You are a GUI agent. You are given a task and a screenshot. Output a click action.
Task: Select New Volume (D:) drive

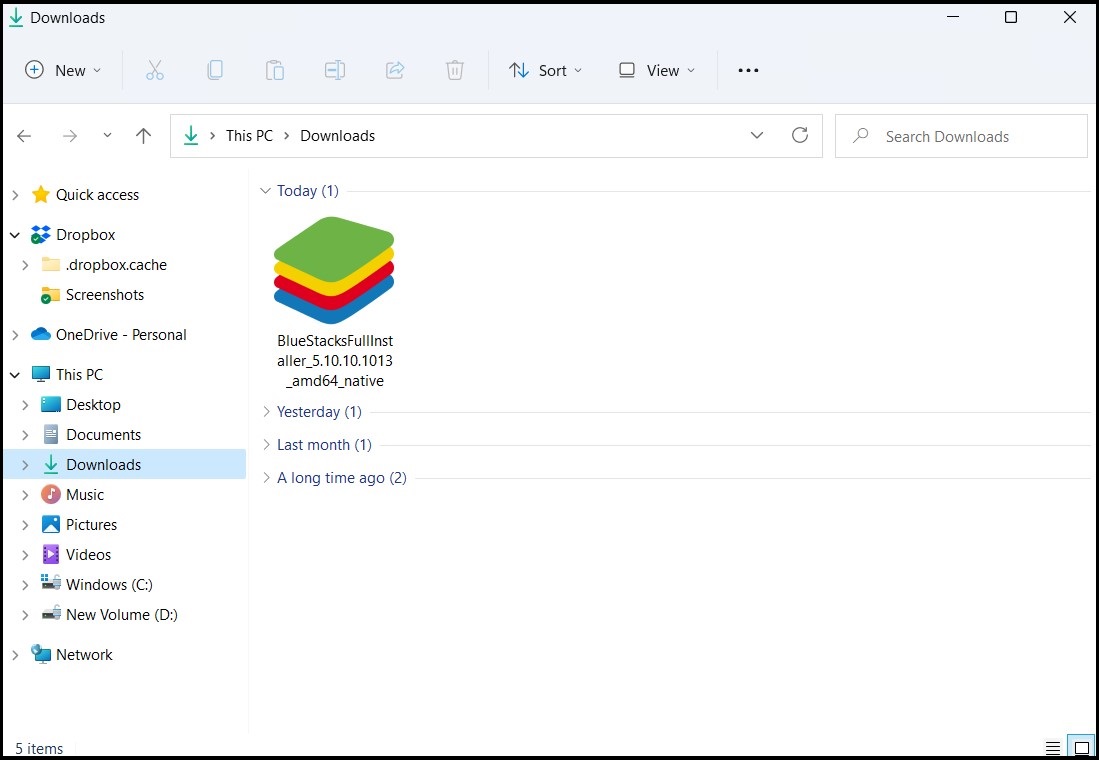click(x=121, y=614)
